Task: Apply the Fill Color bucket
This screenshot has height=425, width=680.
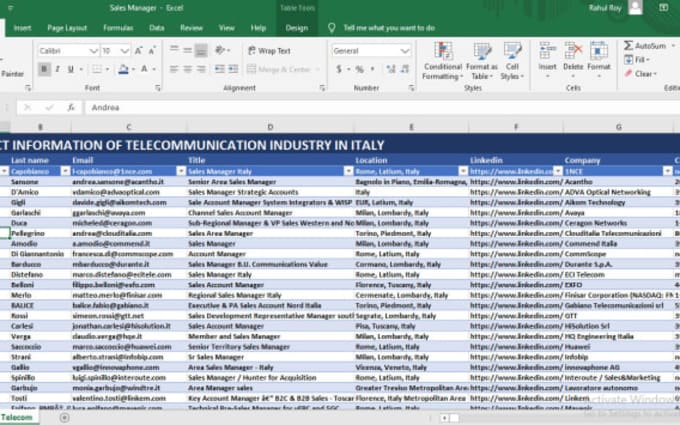Action: (x=124, y=69)
